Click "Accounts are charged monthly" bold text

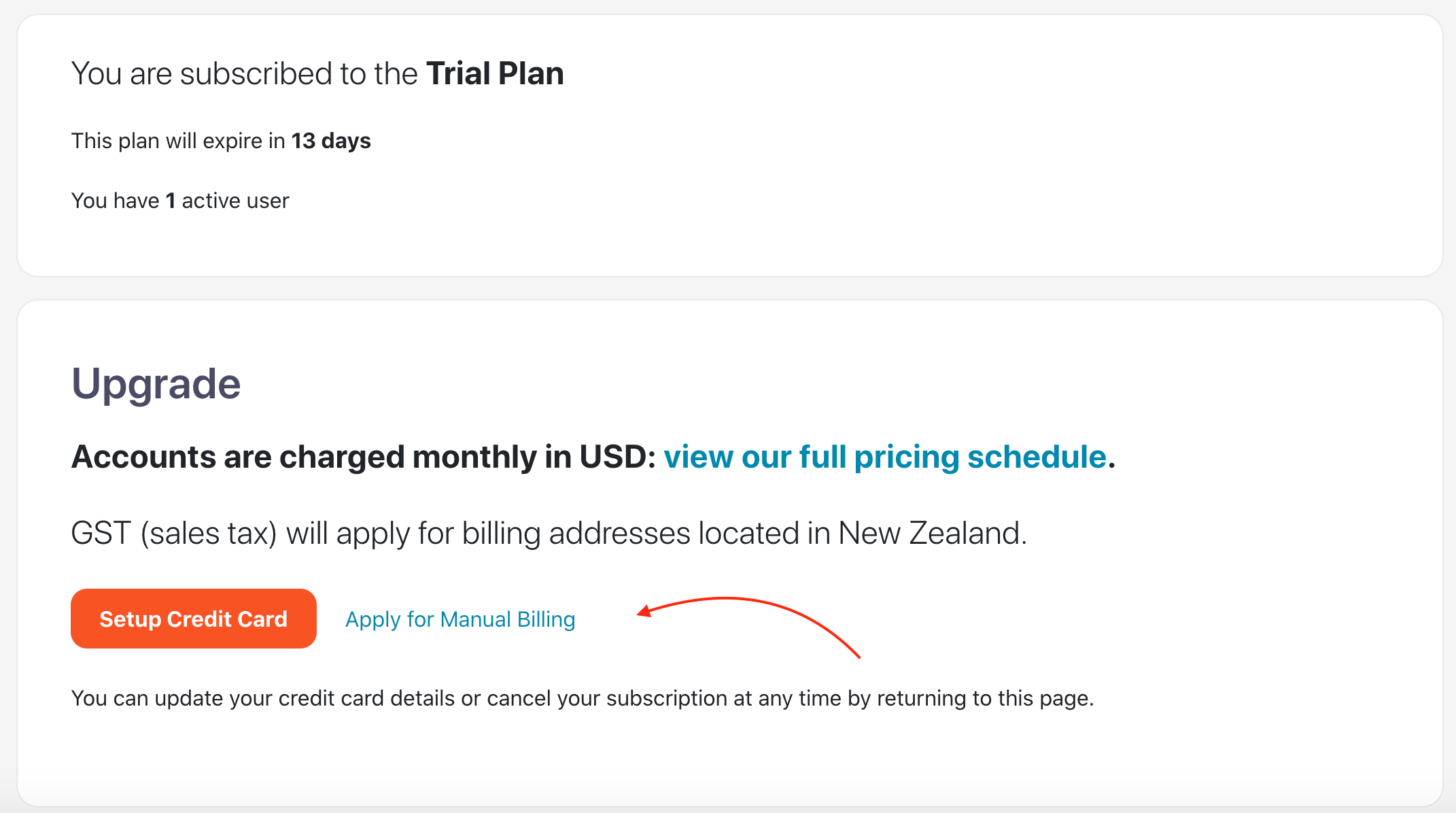[x=304, y=457]
